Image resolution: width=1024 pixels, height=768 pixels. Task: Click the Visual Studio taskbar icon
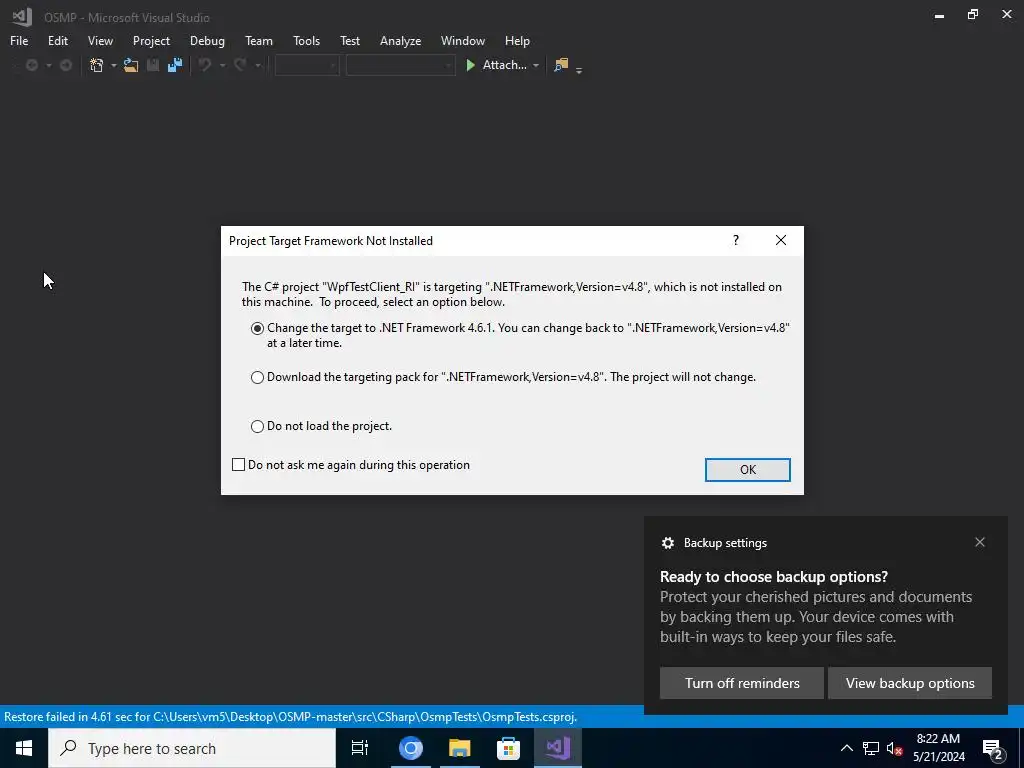click(558, 748)
